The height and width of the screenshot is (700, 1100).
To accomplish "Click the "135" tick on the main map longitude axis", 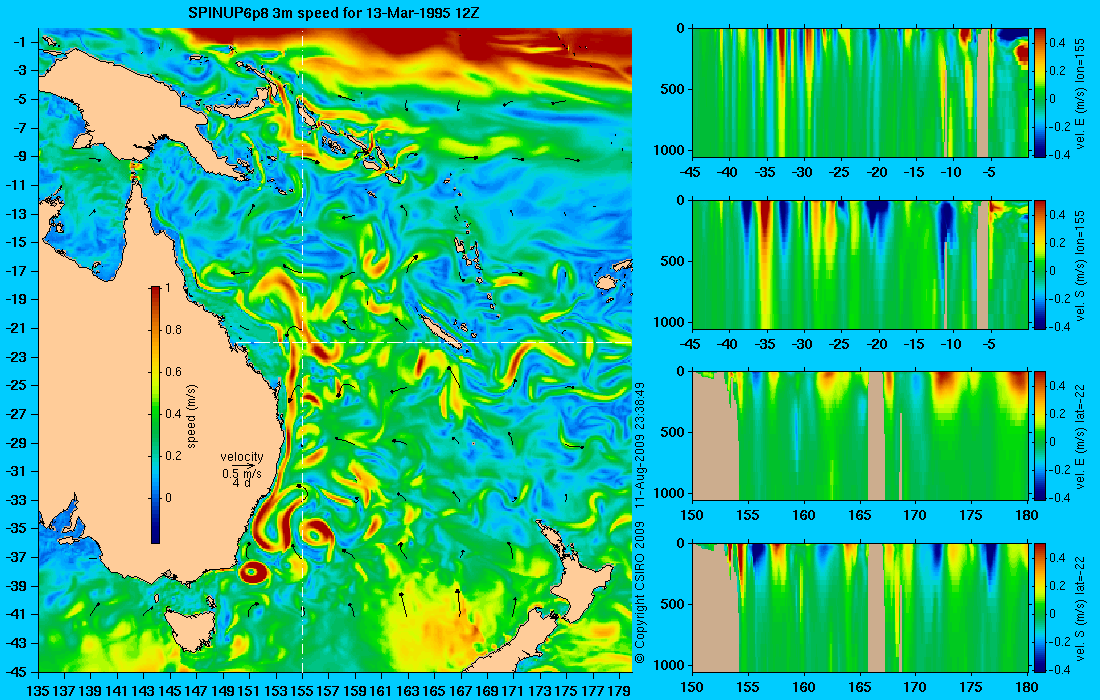I will pyautogui.click(x=38, y=691).
